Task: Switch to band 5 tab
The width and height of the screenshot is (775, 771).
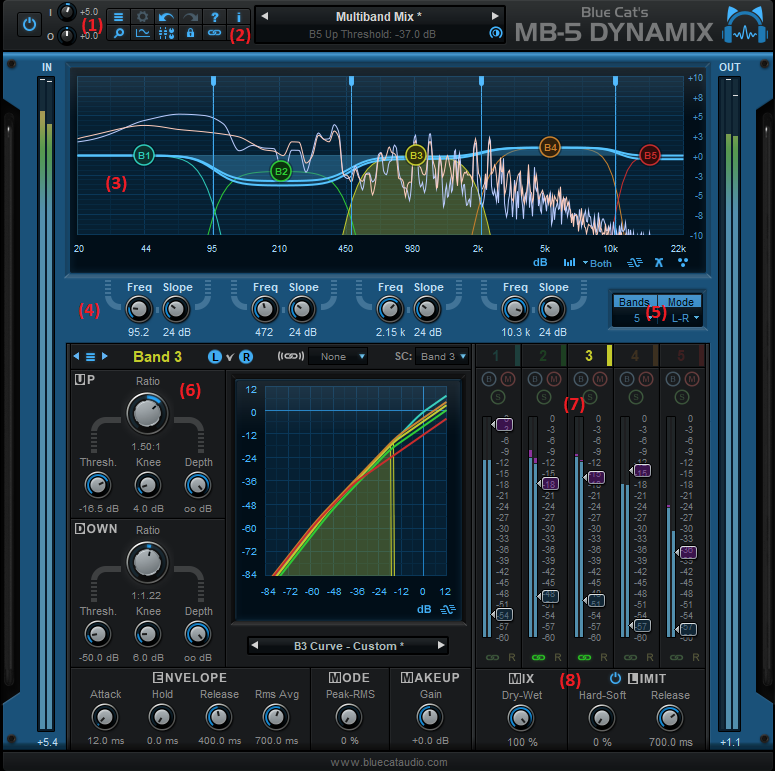Action: click(x=683, y=355)
